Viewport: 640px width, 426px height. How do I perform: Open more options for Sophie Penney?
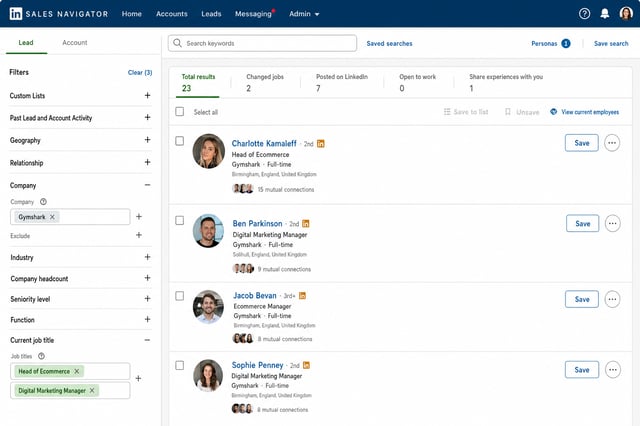click(x=613, y=370)
